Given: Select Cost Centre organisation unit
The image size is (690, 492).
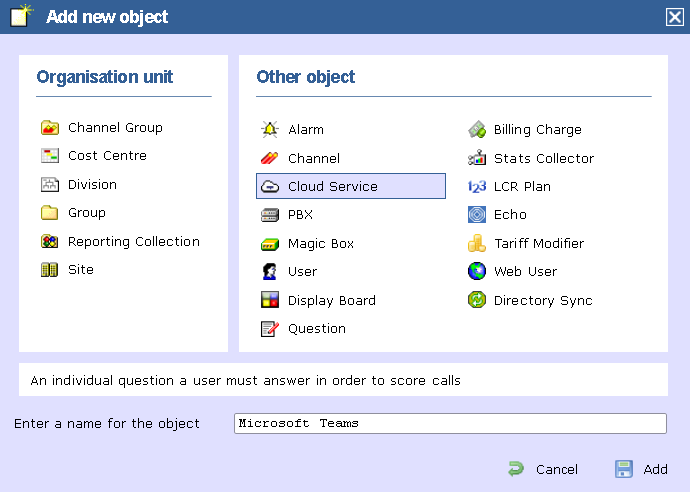Looking at the screenshot, I should [107, 156].
